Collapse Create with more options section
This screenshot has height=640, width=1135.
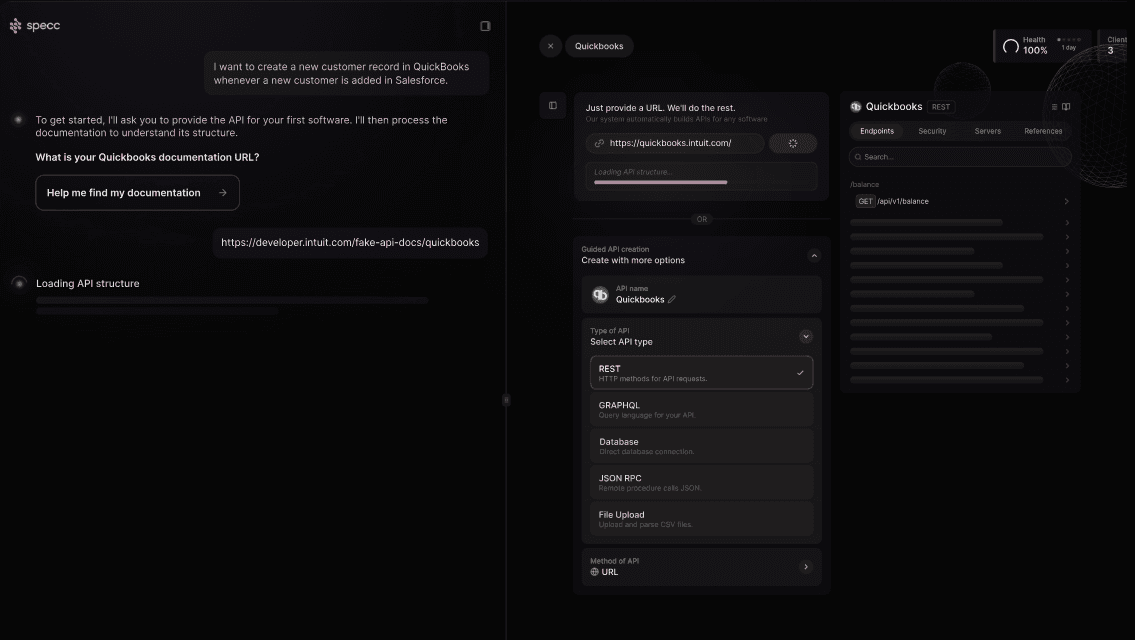814,256
